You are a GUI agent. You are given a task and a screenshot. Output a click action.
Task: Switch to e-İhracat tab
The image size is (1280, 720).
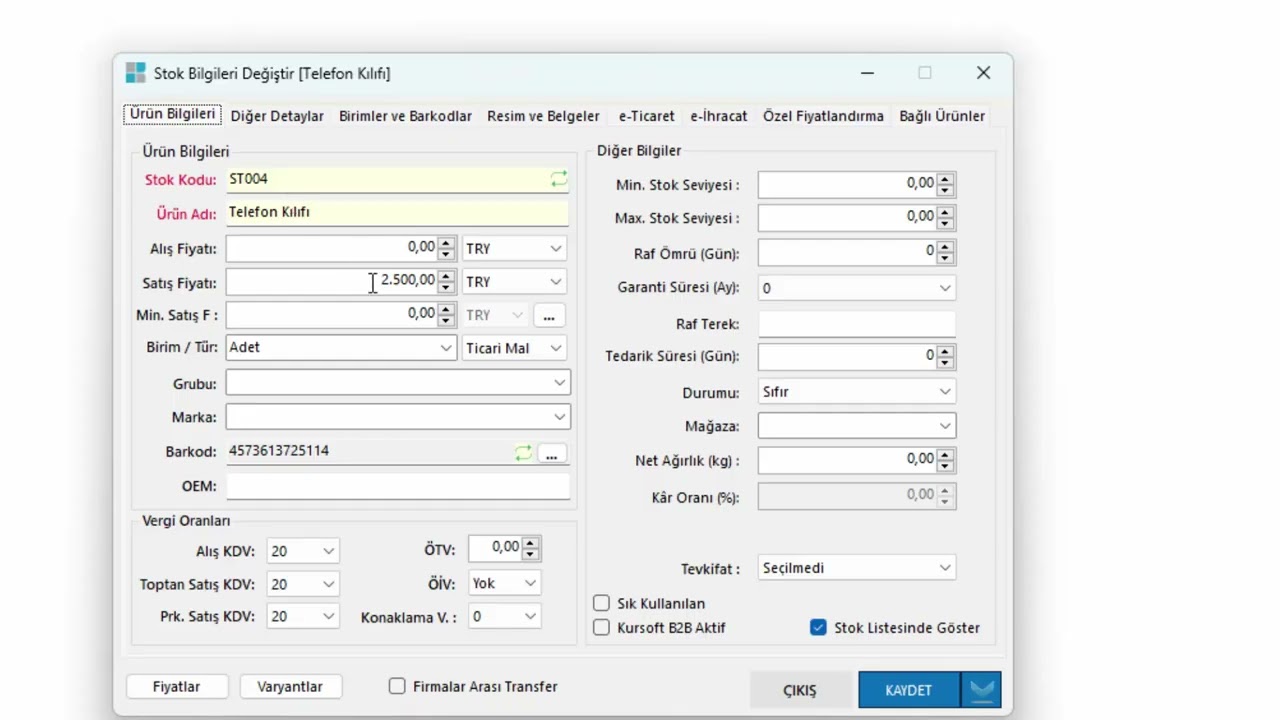(x=719, y=116)
